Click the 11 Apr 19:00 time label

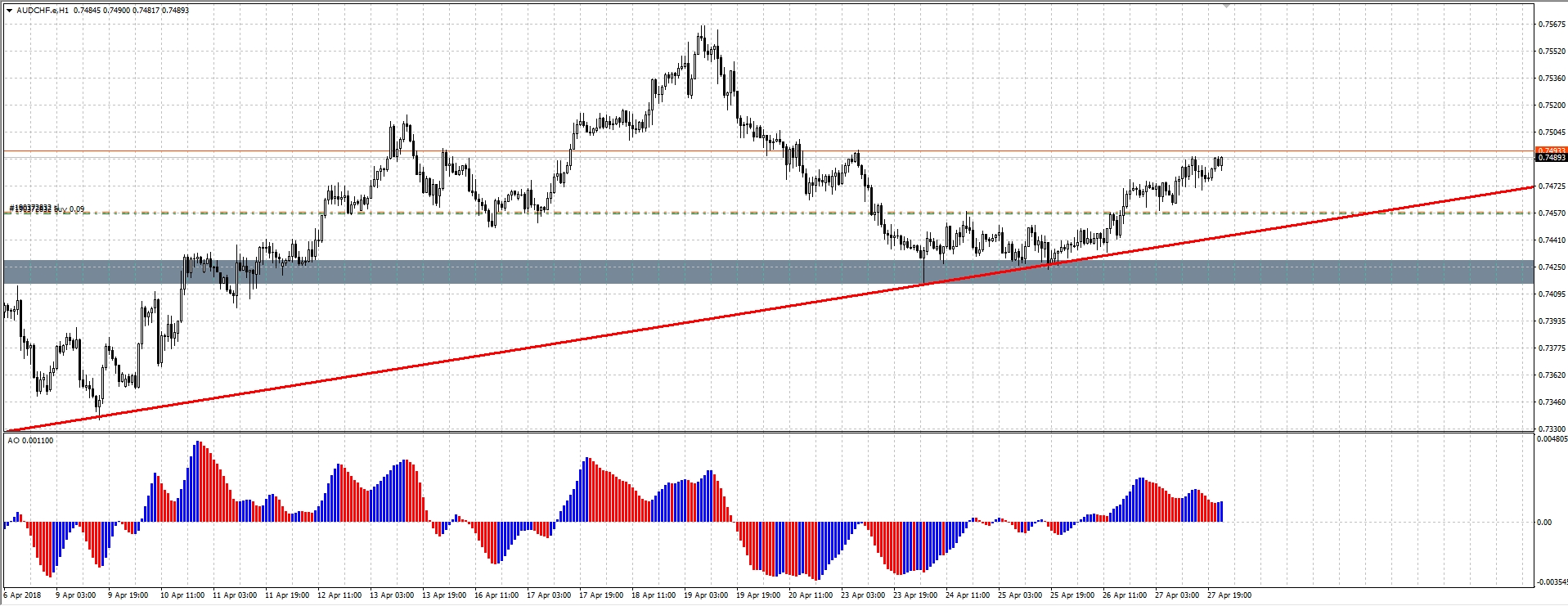coord(286,595)
